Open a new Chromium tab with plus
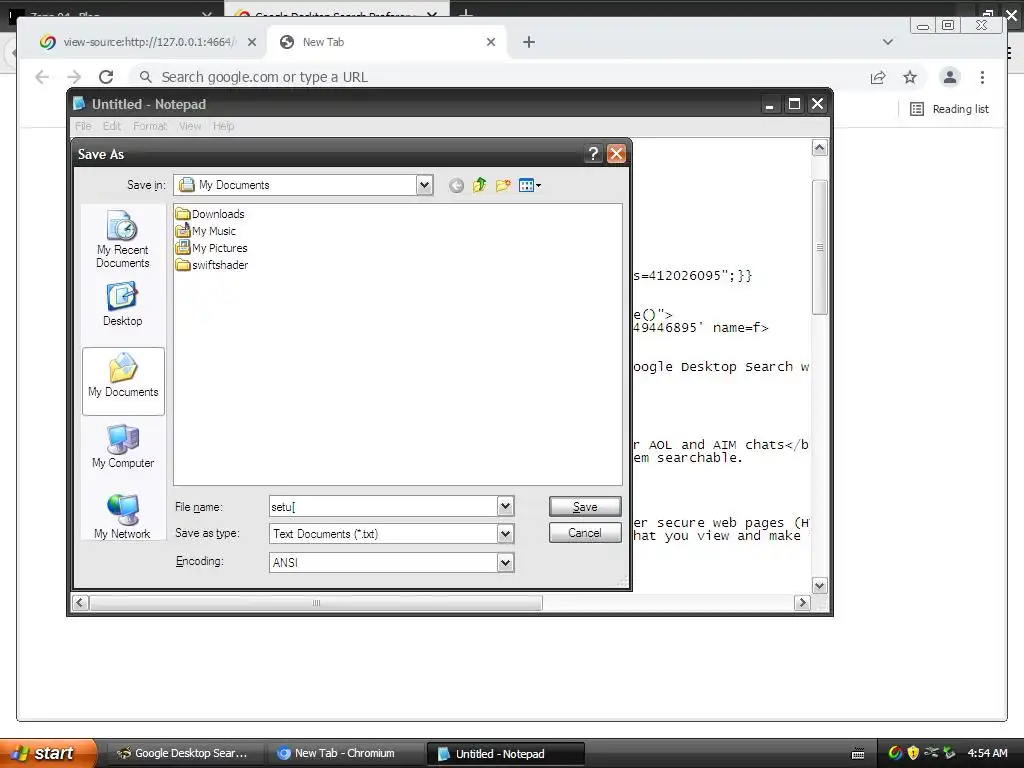1024x768 pixels. coord(529,42)
